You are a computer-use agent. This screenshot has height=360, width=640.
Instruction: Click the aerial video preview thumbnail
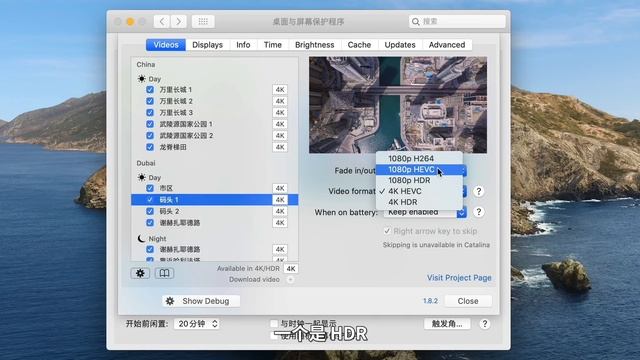[x=398, y=105]
